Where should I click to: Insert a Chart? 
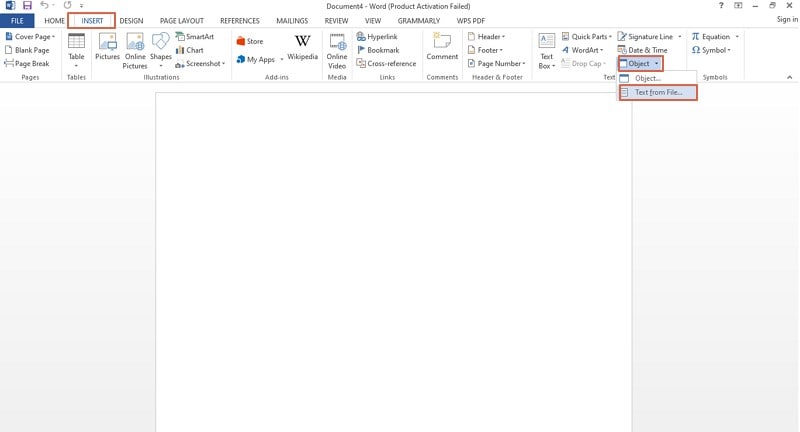[190, 50]
